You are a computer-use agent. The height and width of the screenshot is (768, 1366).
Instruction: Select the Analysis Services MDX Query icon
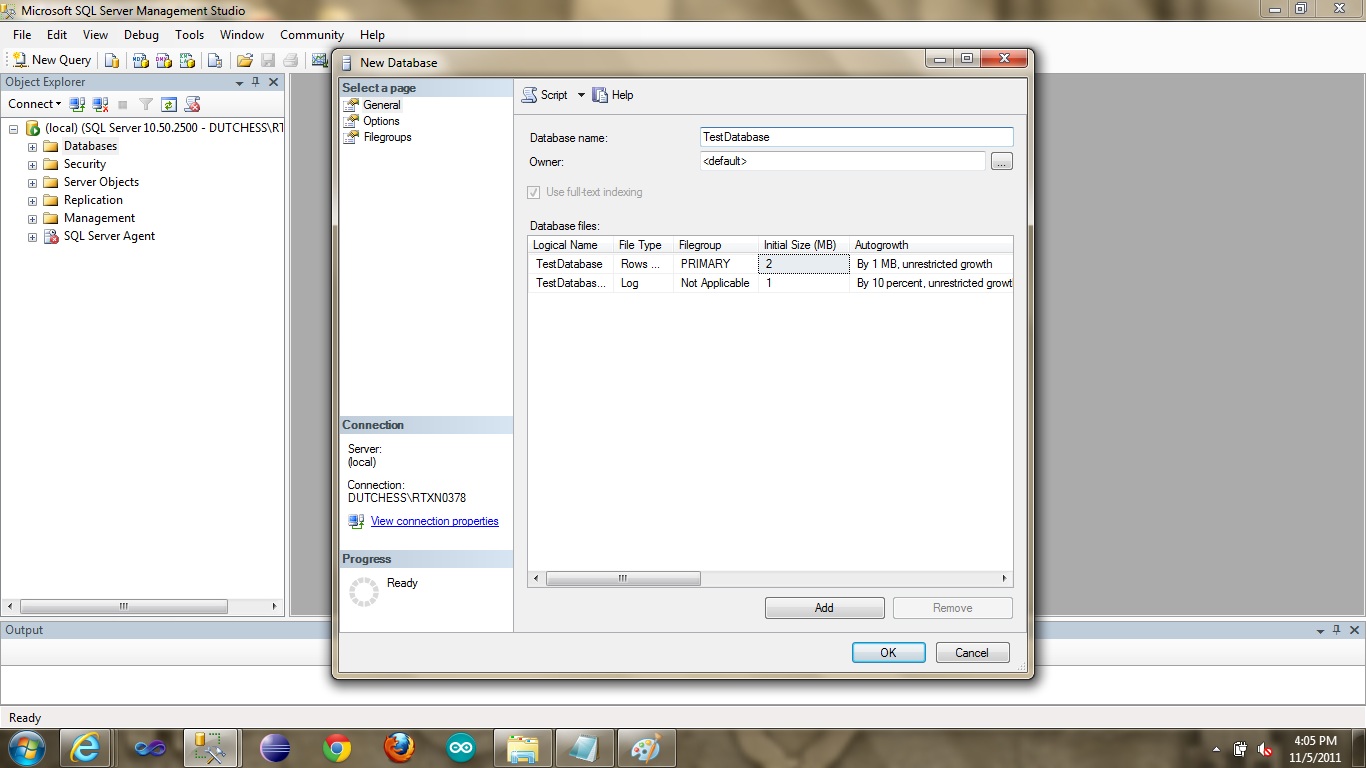coord(140,60)
